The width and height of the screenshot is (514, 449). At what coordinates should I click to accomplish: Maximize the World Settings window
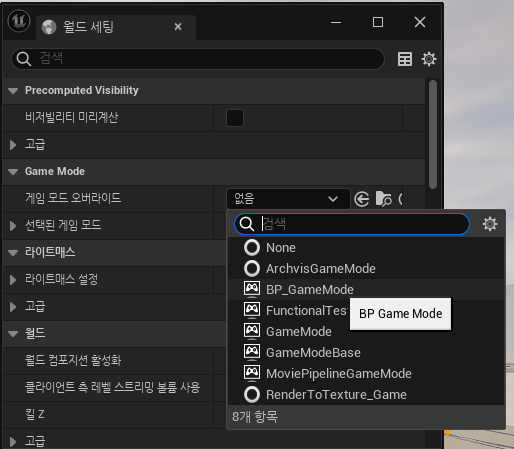pyautogui.click(x=378, y=22)
